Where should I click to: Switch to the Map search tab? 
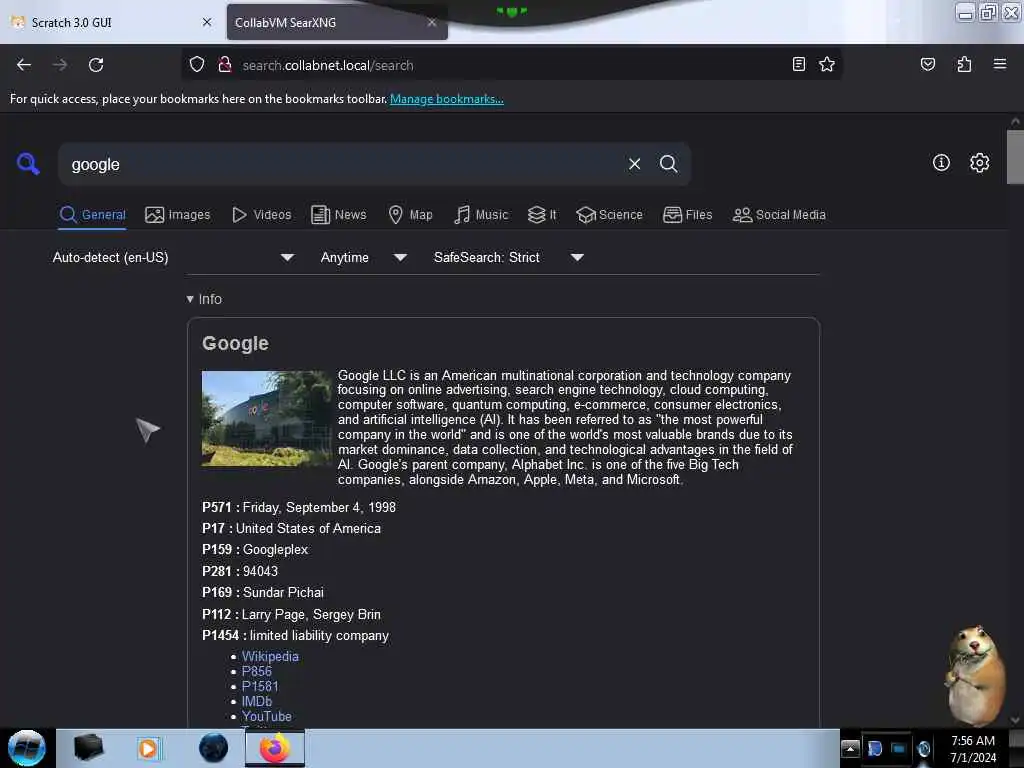[x=410, y=215]
